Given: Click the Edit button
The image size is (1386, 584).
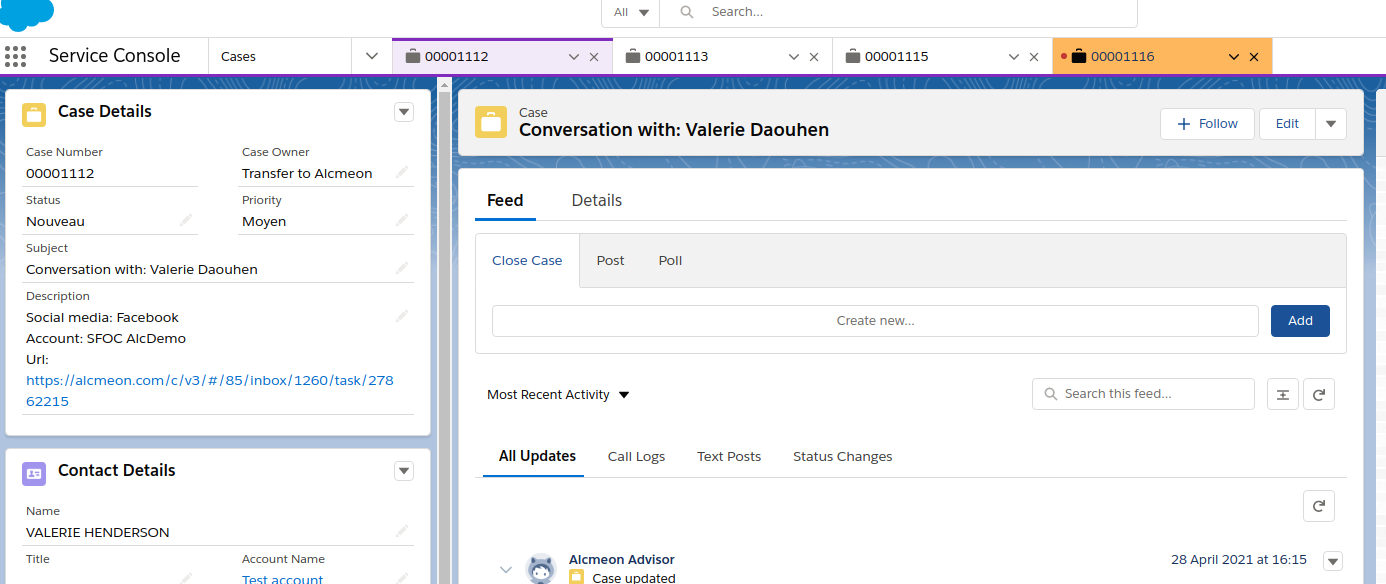Looking at the screenshot, I should [x=1287, y=124].
